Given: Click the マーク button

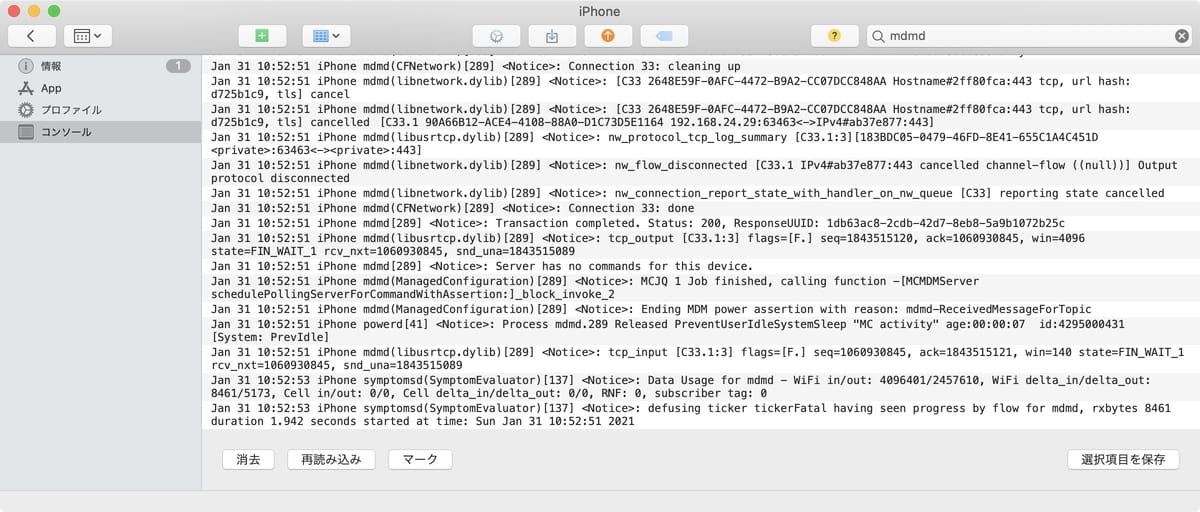Looking at the screenshot, I should (x=420, y=459).
